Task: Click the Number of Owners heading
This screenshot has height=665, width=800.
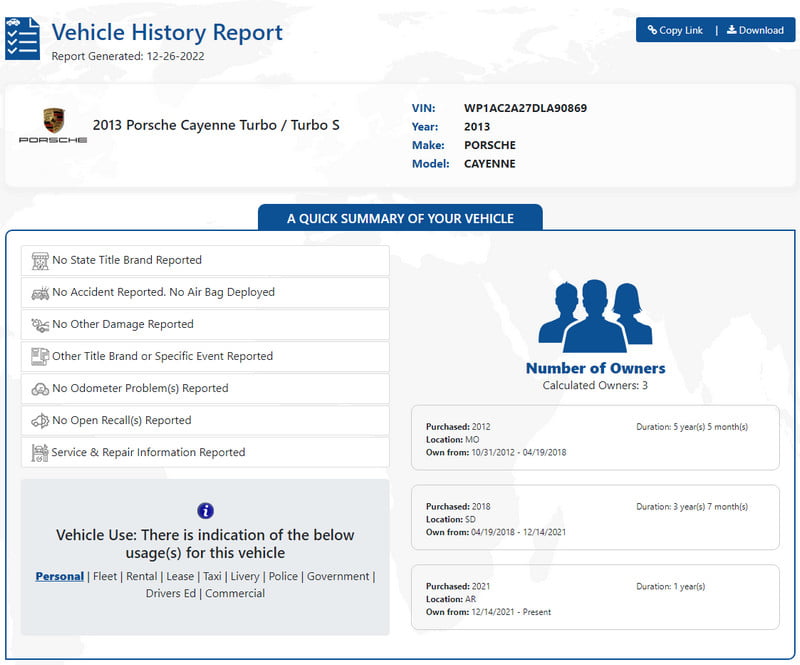Action: coord(595,368)
